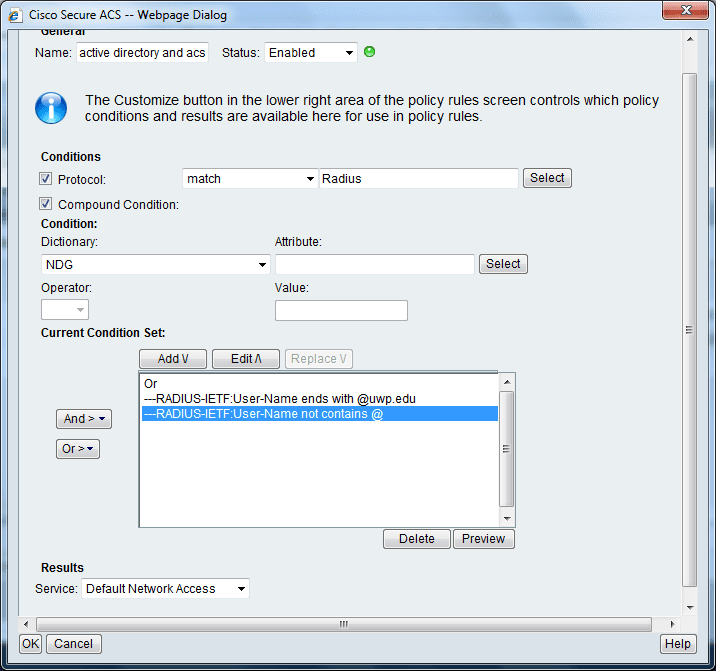Click condition list scroll up arrow
This screenshot has height=671, width=716.
point(507,382)
